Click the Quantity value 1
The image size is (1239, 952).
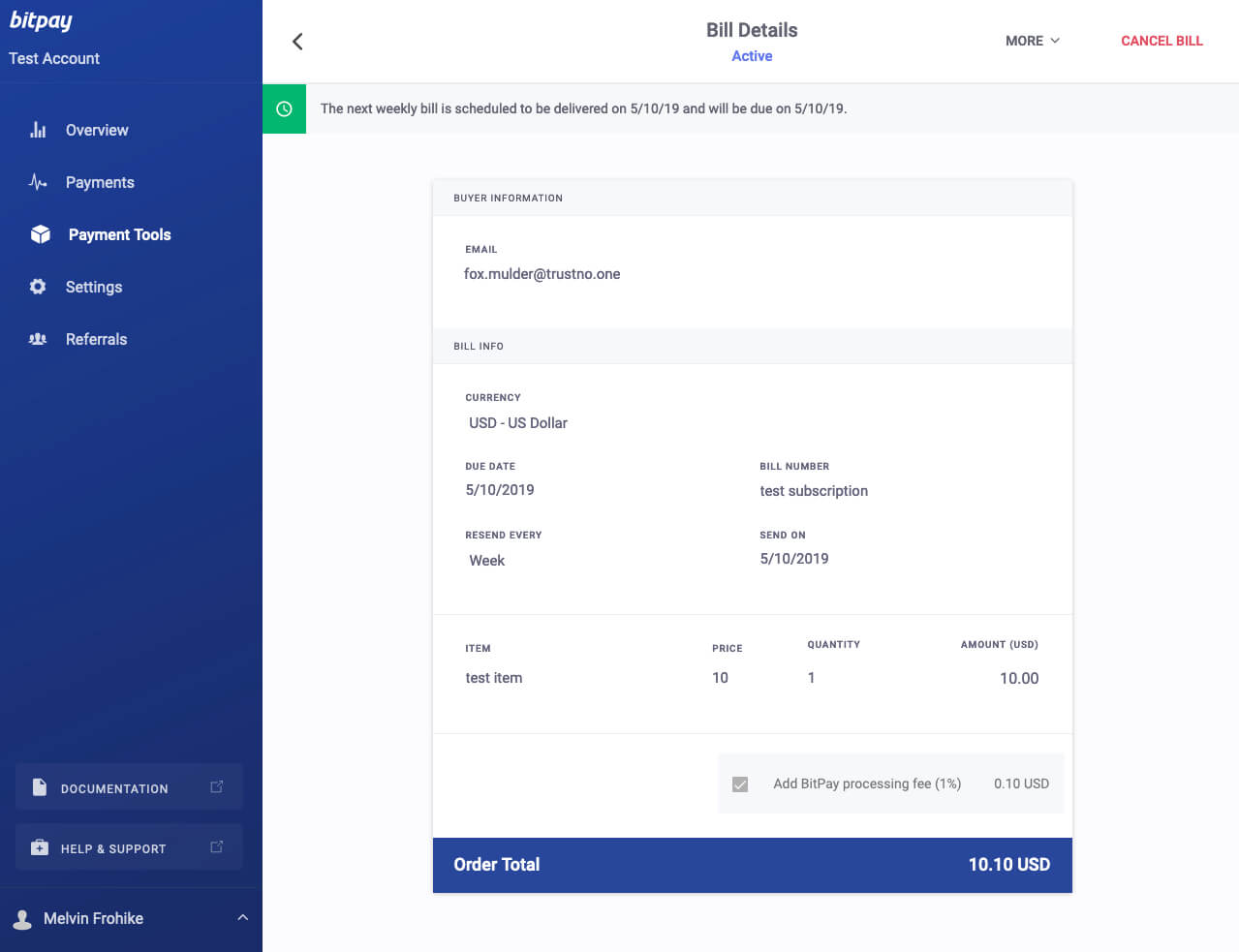click(811, 678)
